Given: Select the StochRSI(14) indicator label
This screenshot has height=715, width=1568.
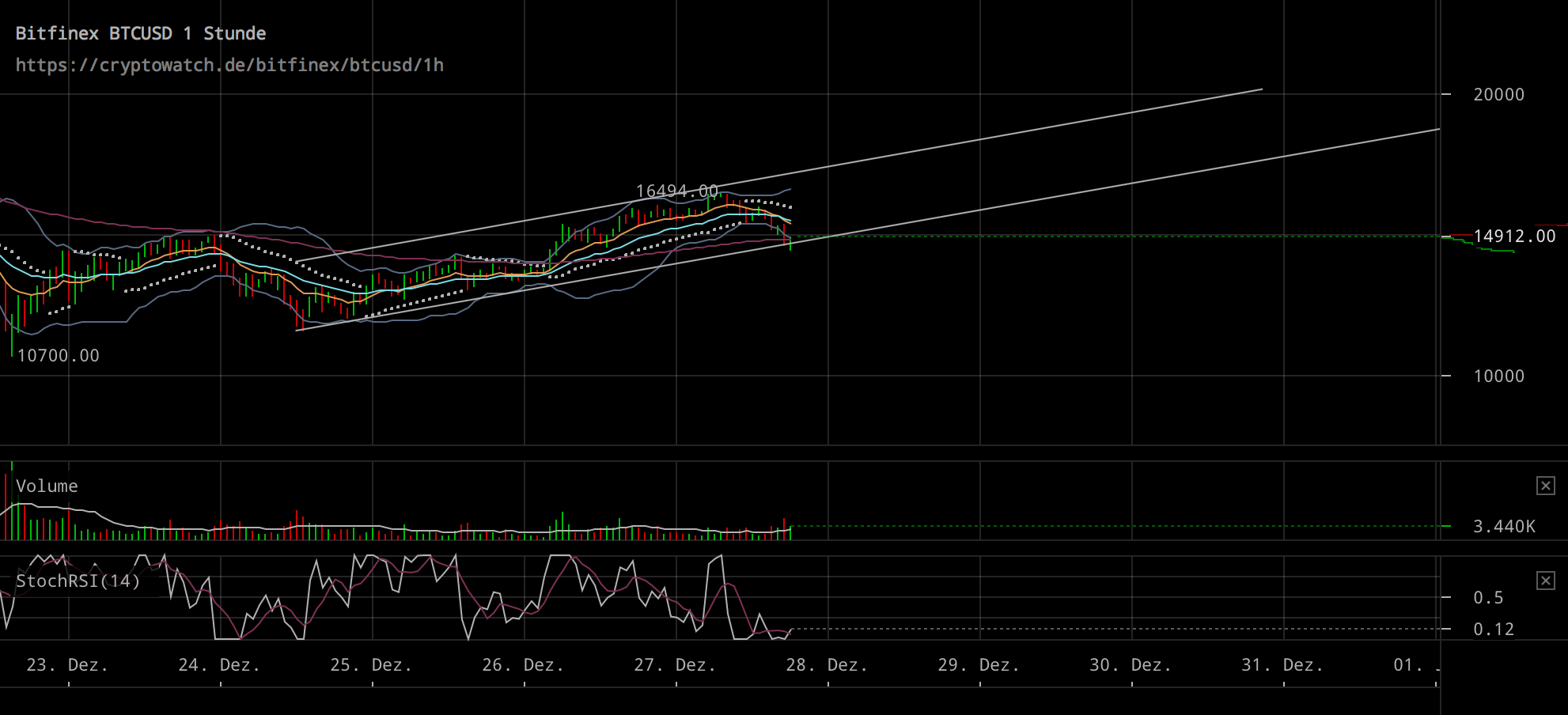Looking at the screenshot, I should (78, 580).
